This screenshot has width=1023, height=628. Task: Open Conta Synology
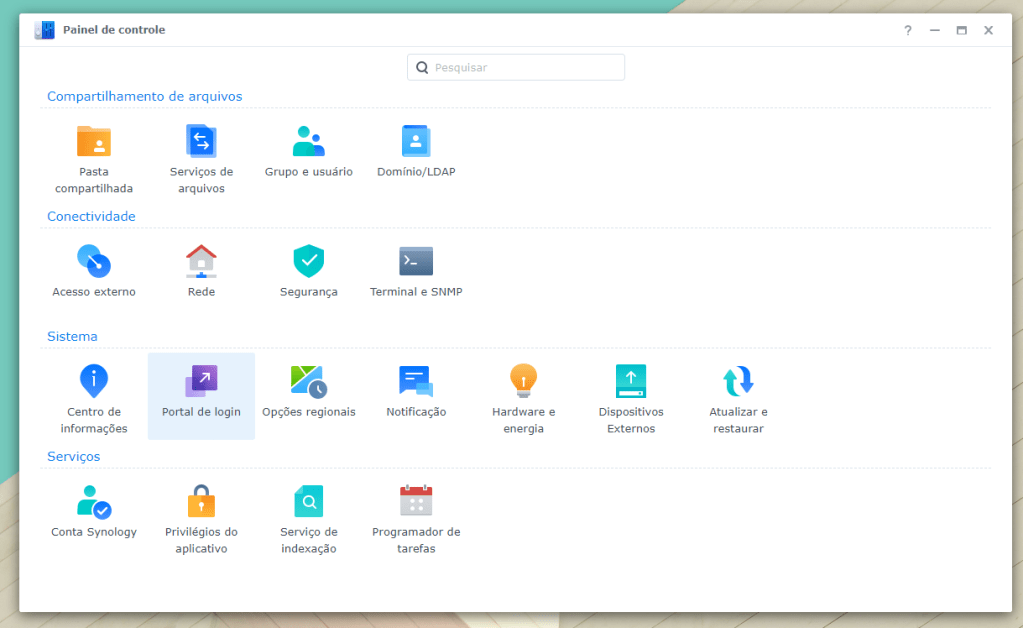tap(94, 503)
